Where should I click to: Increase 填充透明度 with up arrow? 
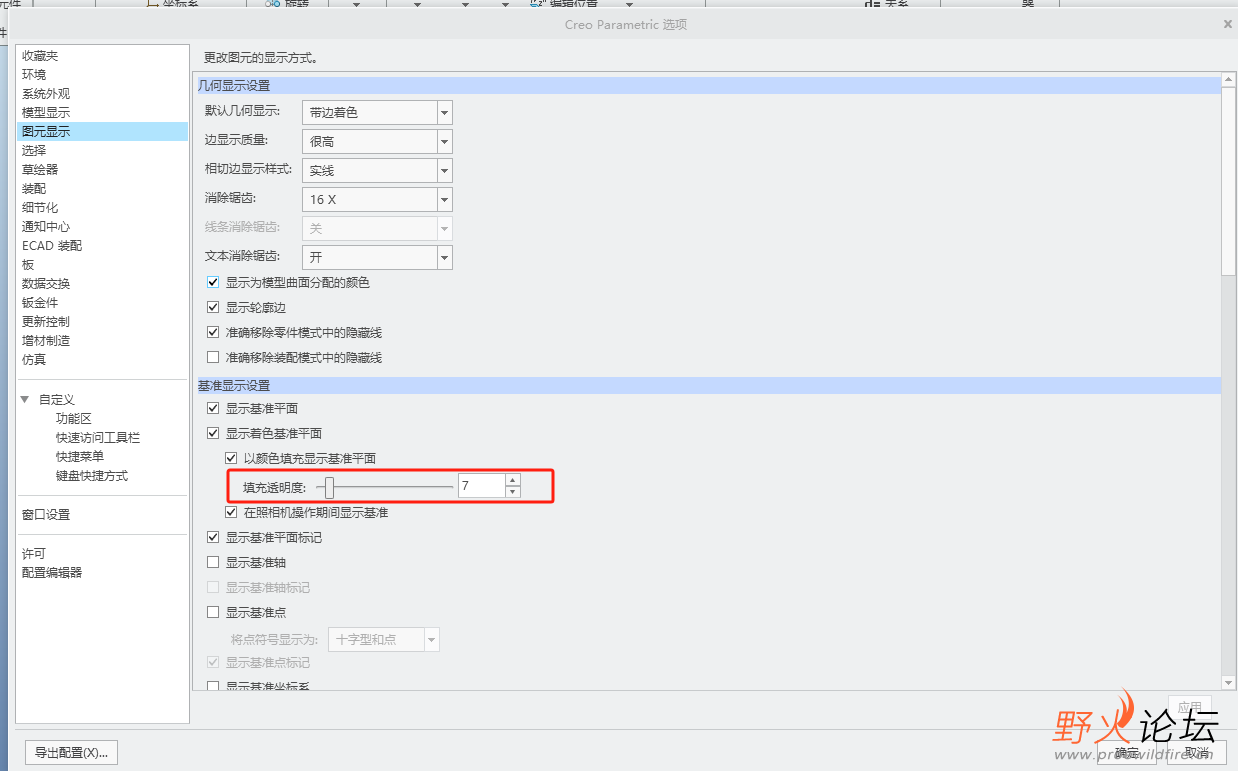click(x=513, y=481)
